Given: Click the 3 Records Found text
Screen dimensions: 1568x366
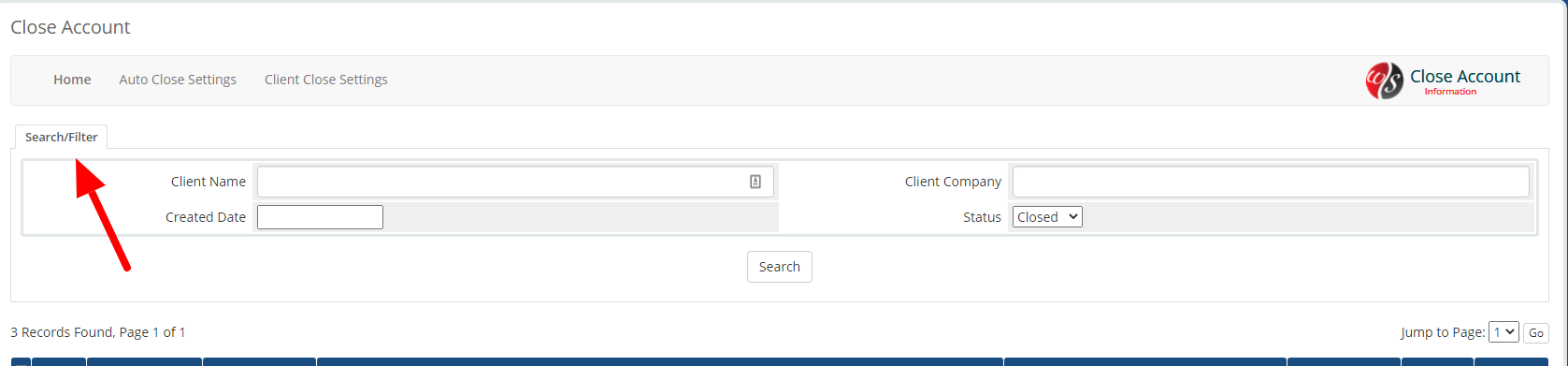Looking at the screenshot, I should pyautogui.click(x=61, y=332).
